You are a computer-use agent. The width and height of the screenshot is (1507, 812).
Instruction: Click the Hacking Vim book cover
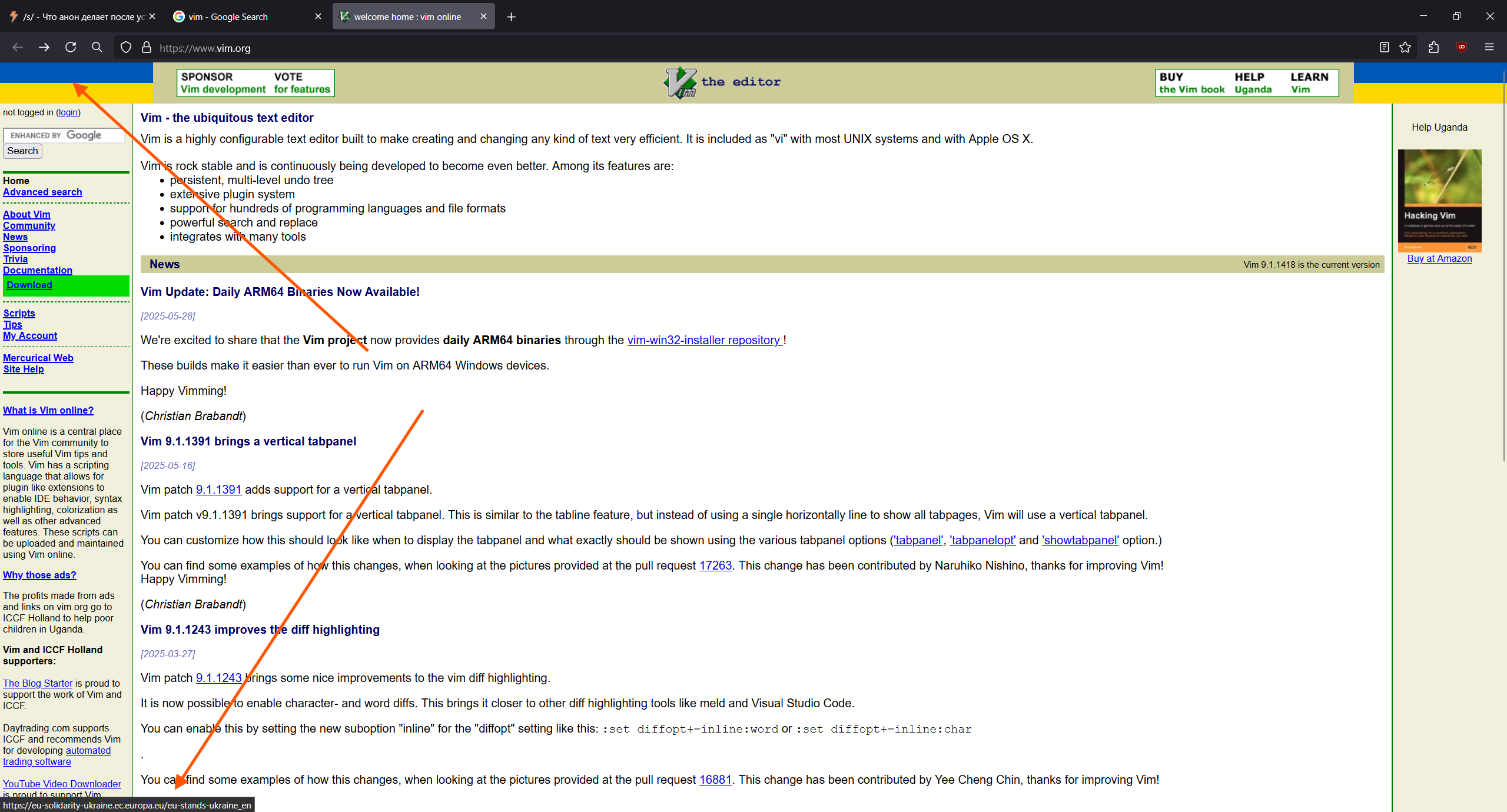pyautogui.click(x=1439, y=200)
